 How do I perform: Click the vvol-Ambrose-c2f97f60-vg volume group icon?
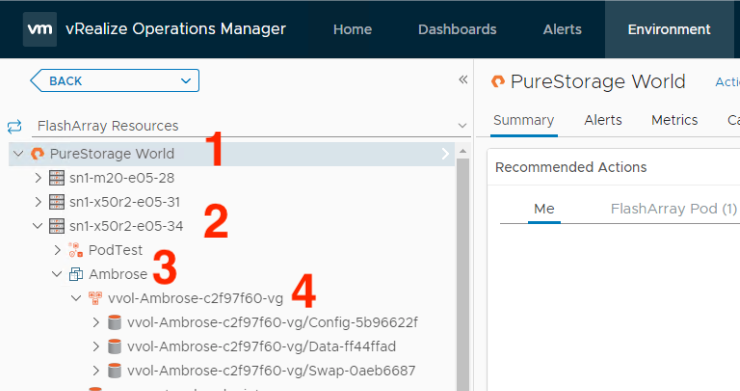tap(95, 298)
